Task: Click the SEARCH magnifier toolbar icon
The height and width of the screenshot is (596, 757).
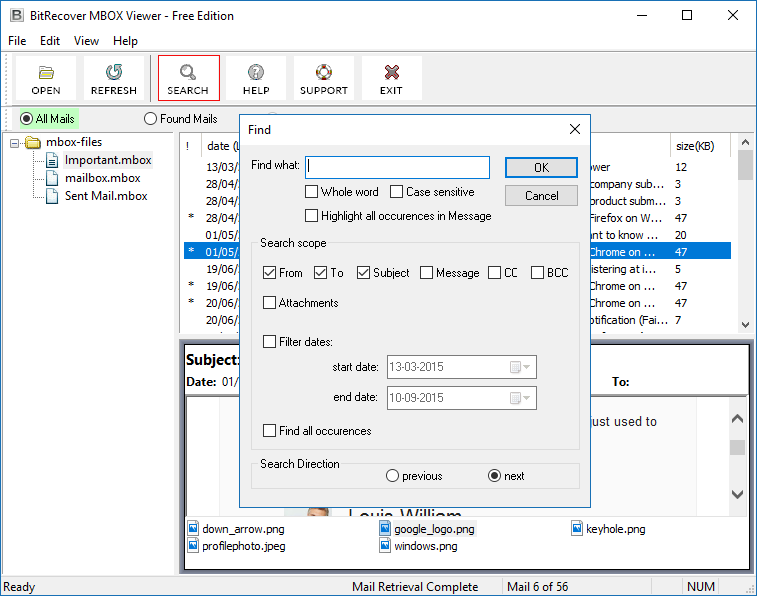Action: [188, 72]
